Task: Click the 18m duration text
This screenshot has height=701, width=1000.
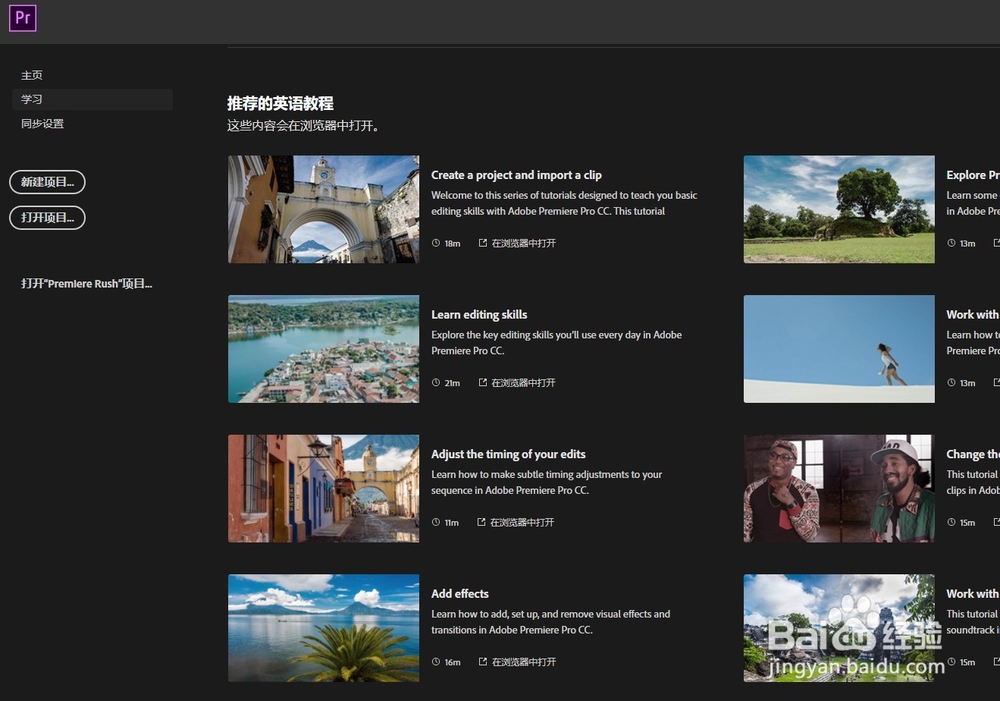Action: coord(452,244)
